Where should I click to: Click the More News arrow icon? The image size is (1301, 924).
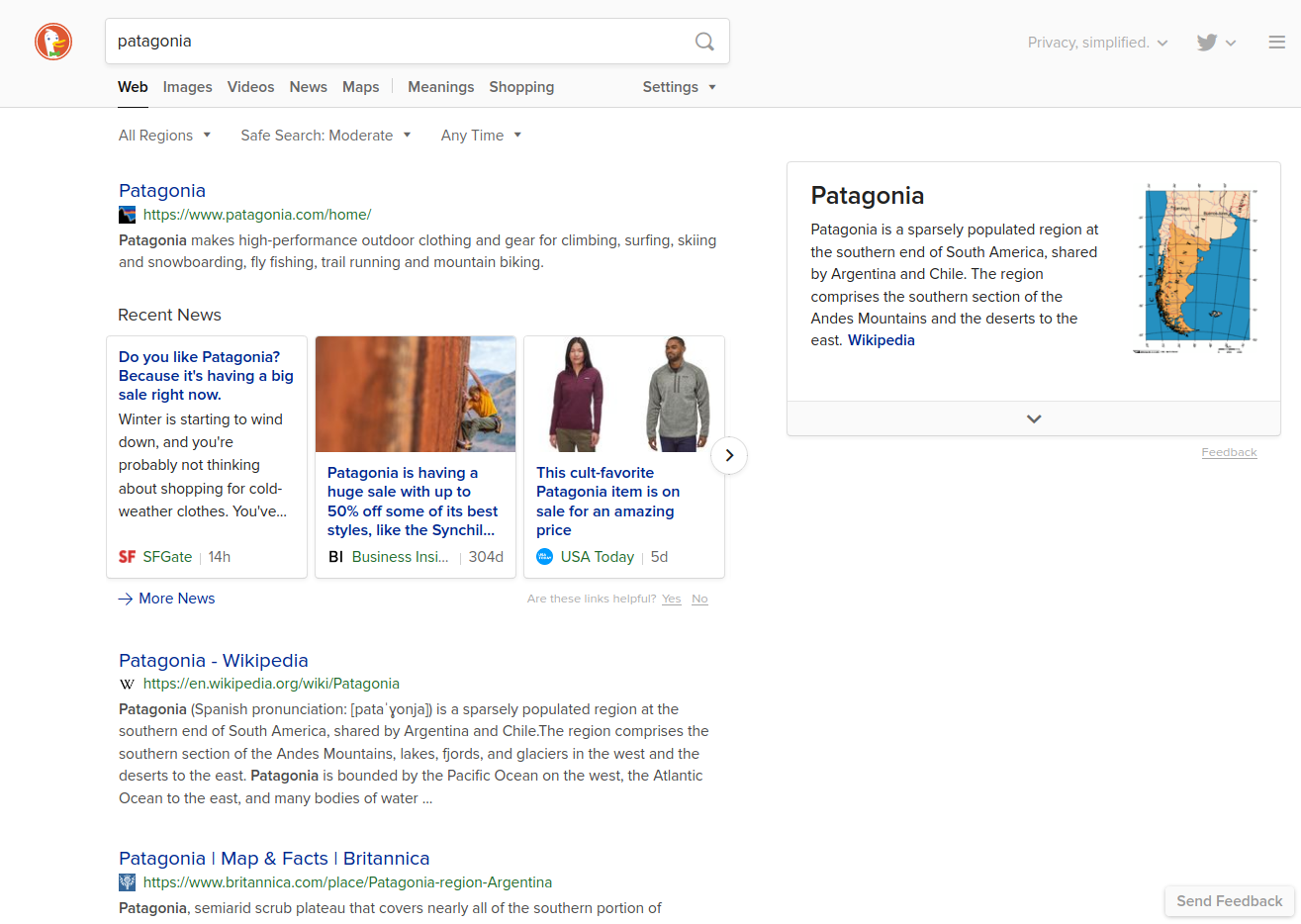click(x=126, y=599)
